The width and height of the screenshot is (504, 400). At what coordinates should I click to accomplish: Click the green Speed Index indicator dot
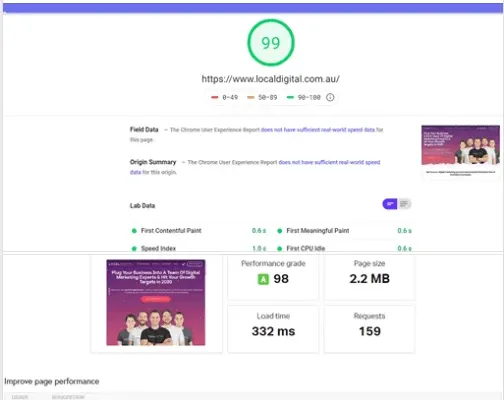134,249
